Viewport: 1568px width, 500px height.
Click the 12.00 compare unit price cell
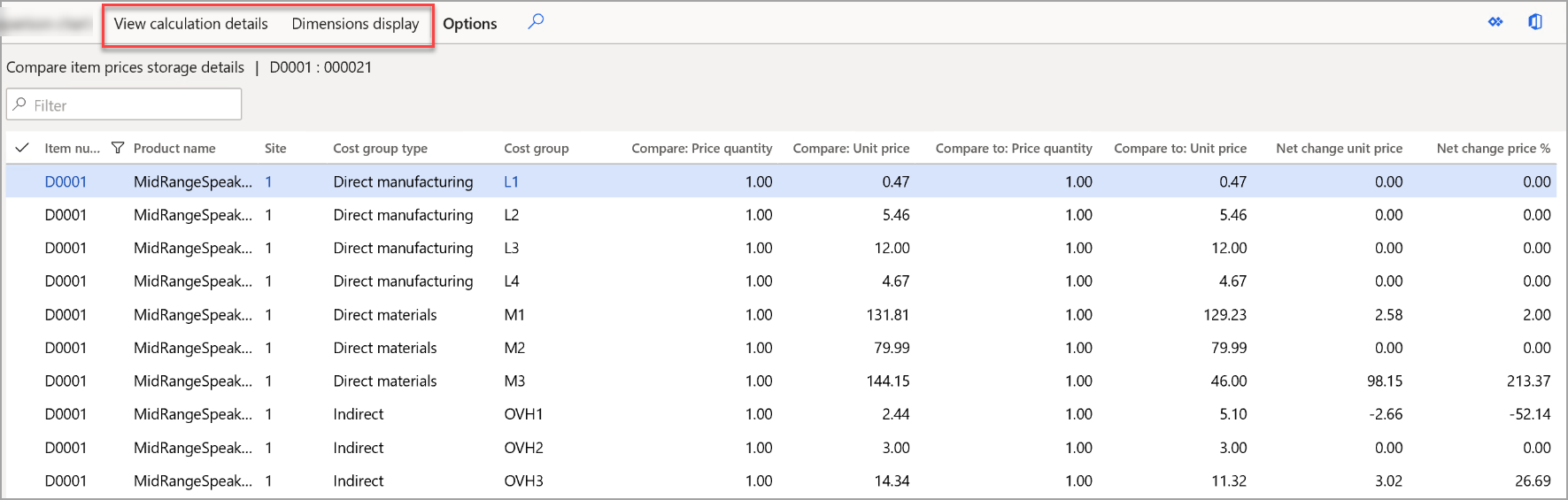click(x=892, y=248)
